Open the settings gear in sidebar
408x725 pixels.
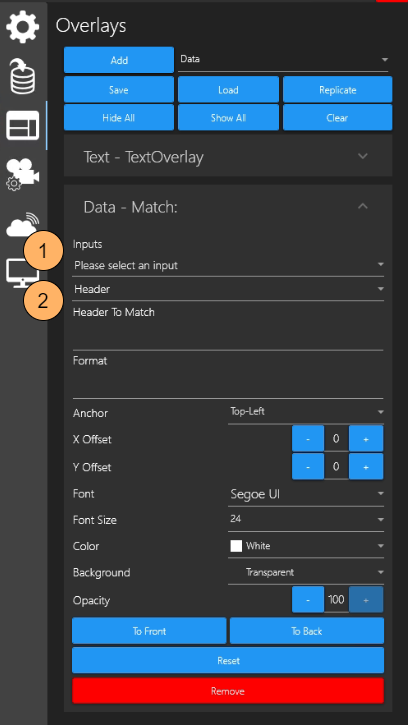click(22, 26)
